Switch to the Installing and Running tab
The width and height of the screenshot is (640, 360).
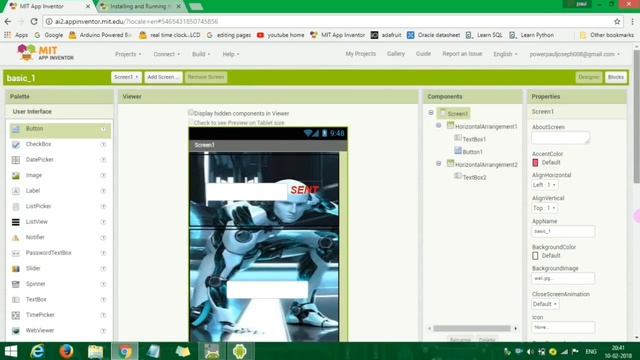pyautogui.click(x=140, y=6)
